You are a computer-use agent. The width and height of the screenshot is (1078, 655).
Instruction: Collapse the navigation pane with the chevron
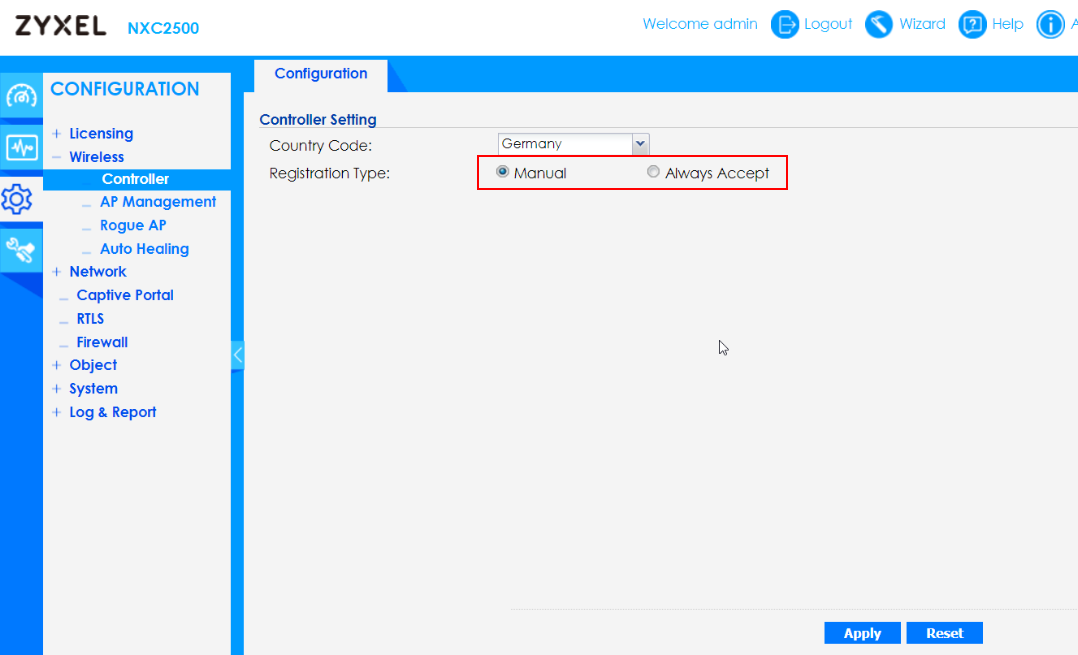pyautogui.click(x=237, y=354)
